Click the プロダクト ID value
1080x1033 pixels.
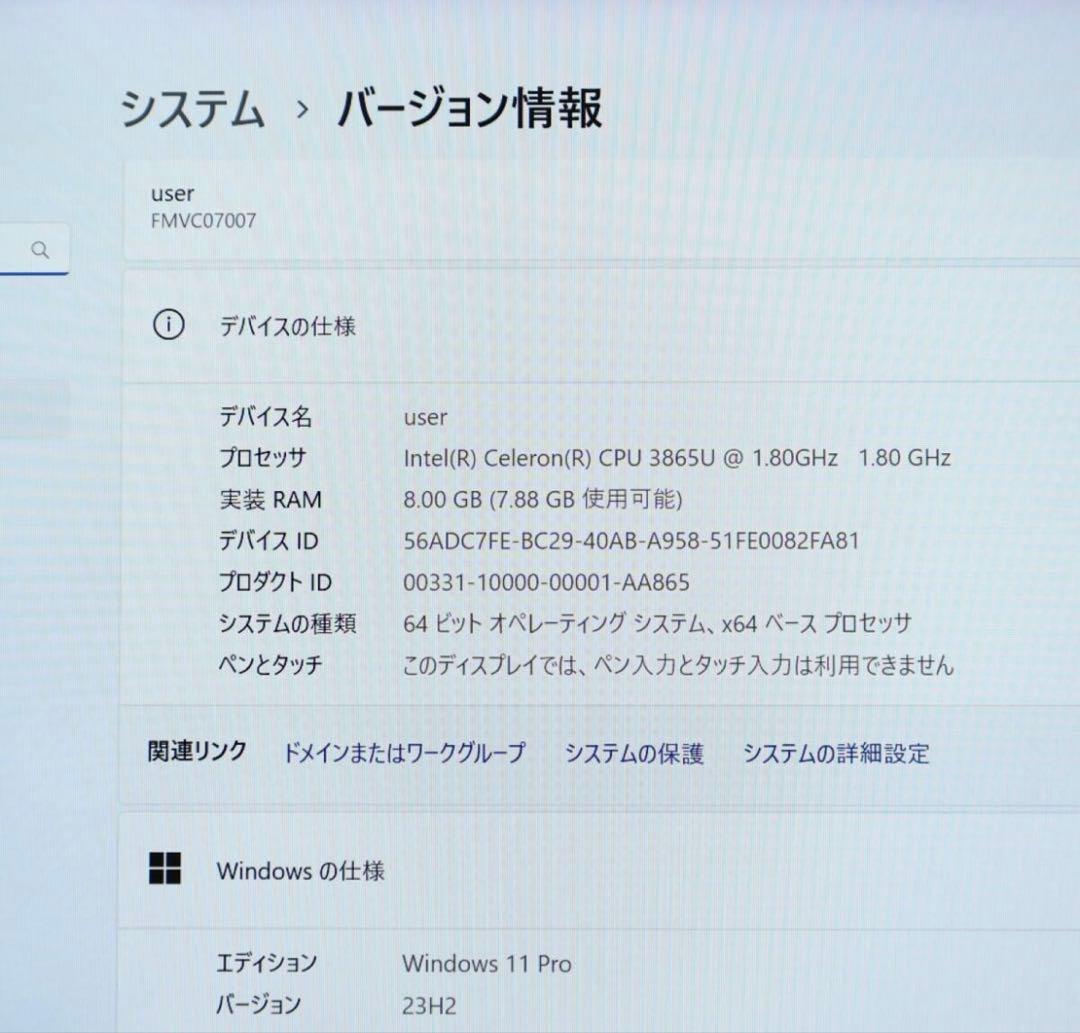coord(546,581)
